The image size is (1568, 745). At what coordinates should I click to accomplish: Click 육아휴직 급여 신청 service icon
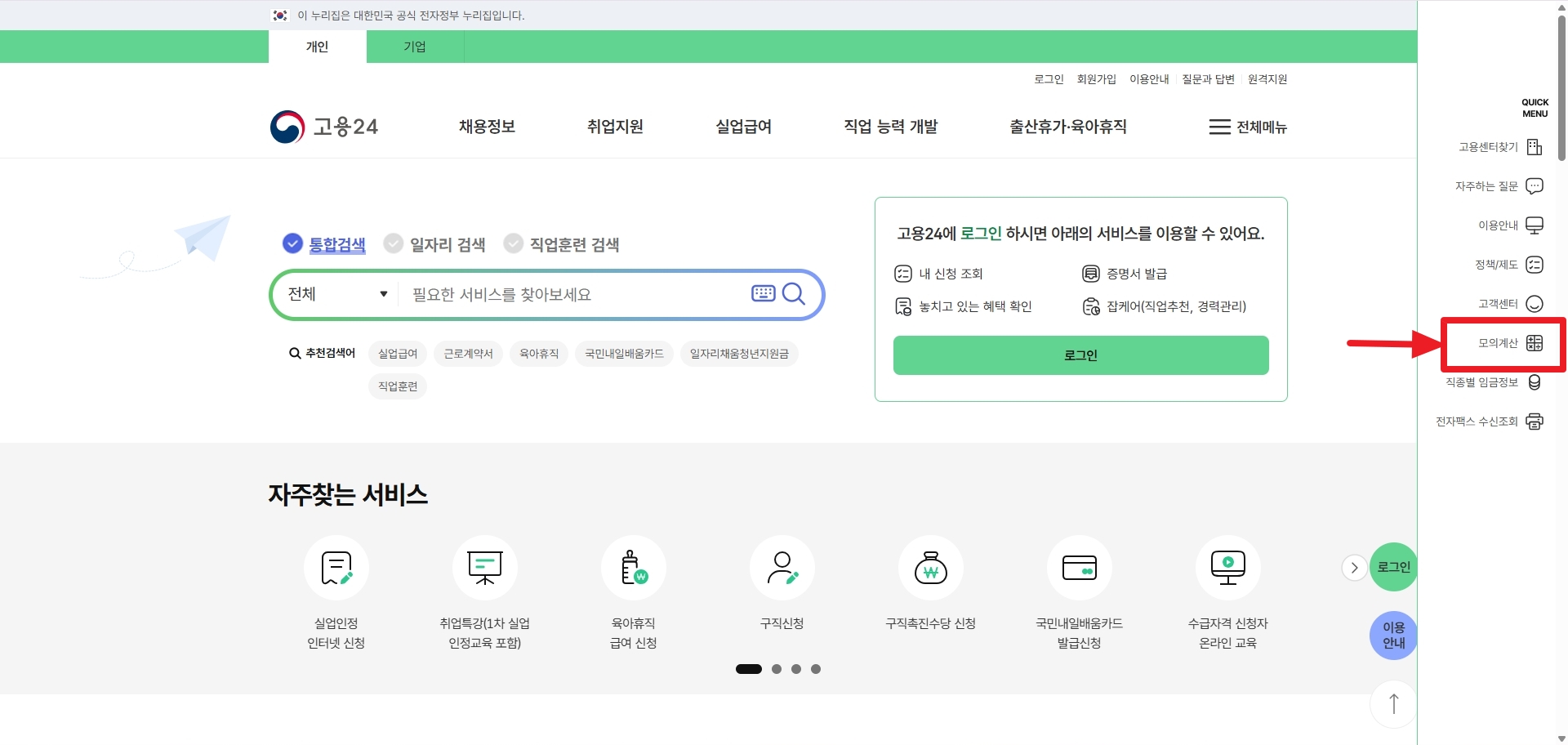634,568
